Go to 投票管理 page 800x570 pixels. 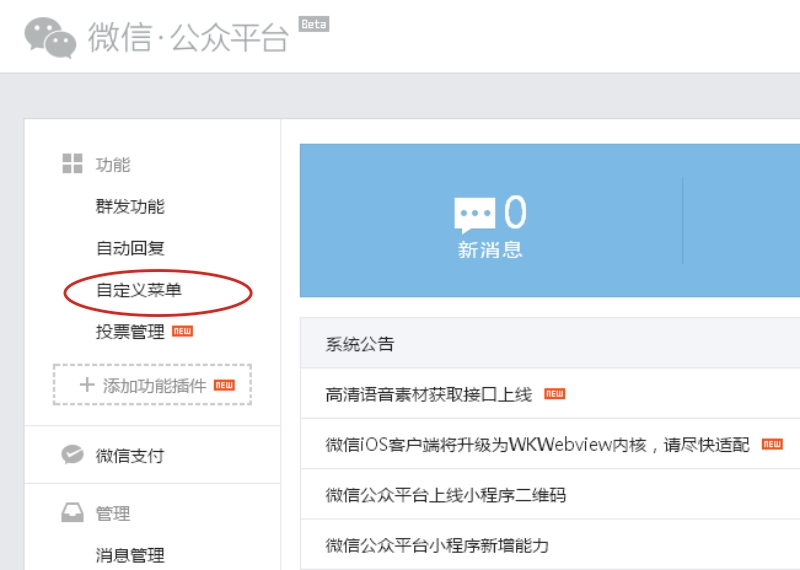(x=130, y=332)
